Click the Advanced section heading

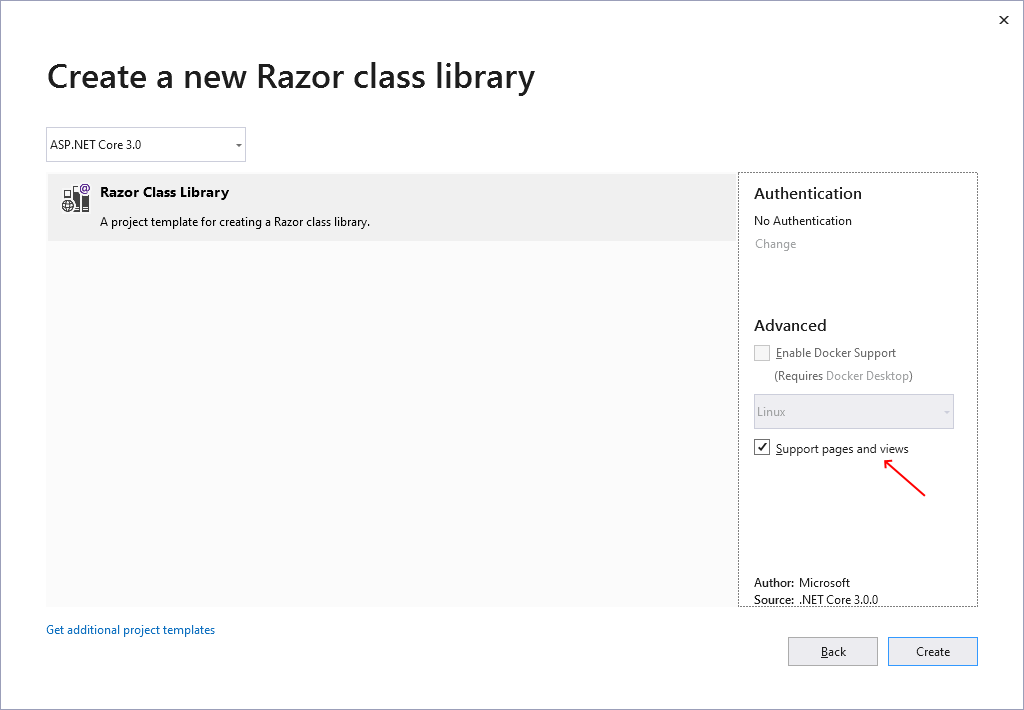pyautogui.click(x=790, y=325)
